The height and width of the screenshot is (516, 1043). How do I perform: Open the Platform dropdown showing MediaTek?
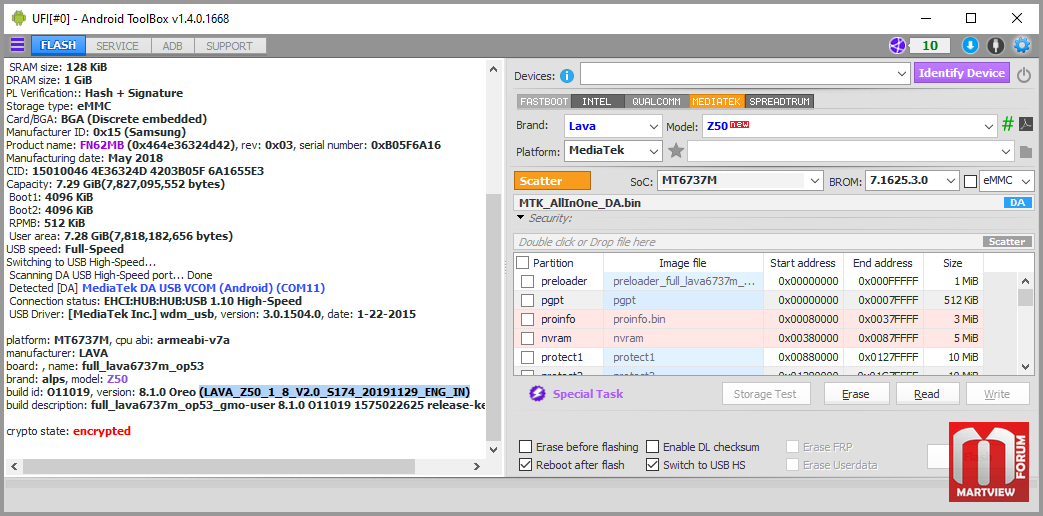click(x=613, y=151)
